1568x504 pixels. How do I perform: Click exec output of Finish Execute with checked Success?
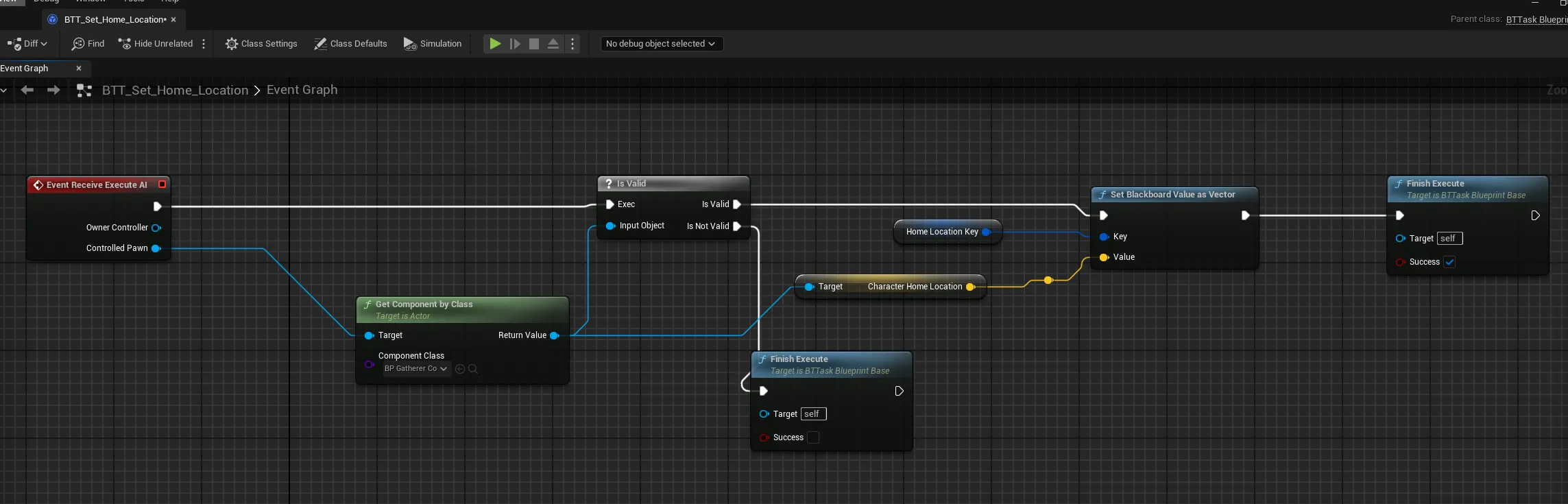tap(1536, 215)
